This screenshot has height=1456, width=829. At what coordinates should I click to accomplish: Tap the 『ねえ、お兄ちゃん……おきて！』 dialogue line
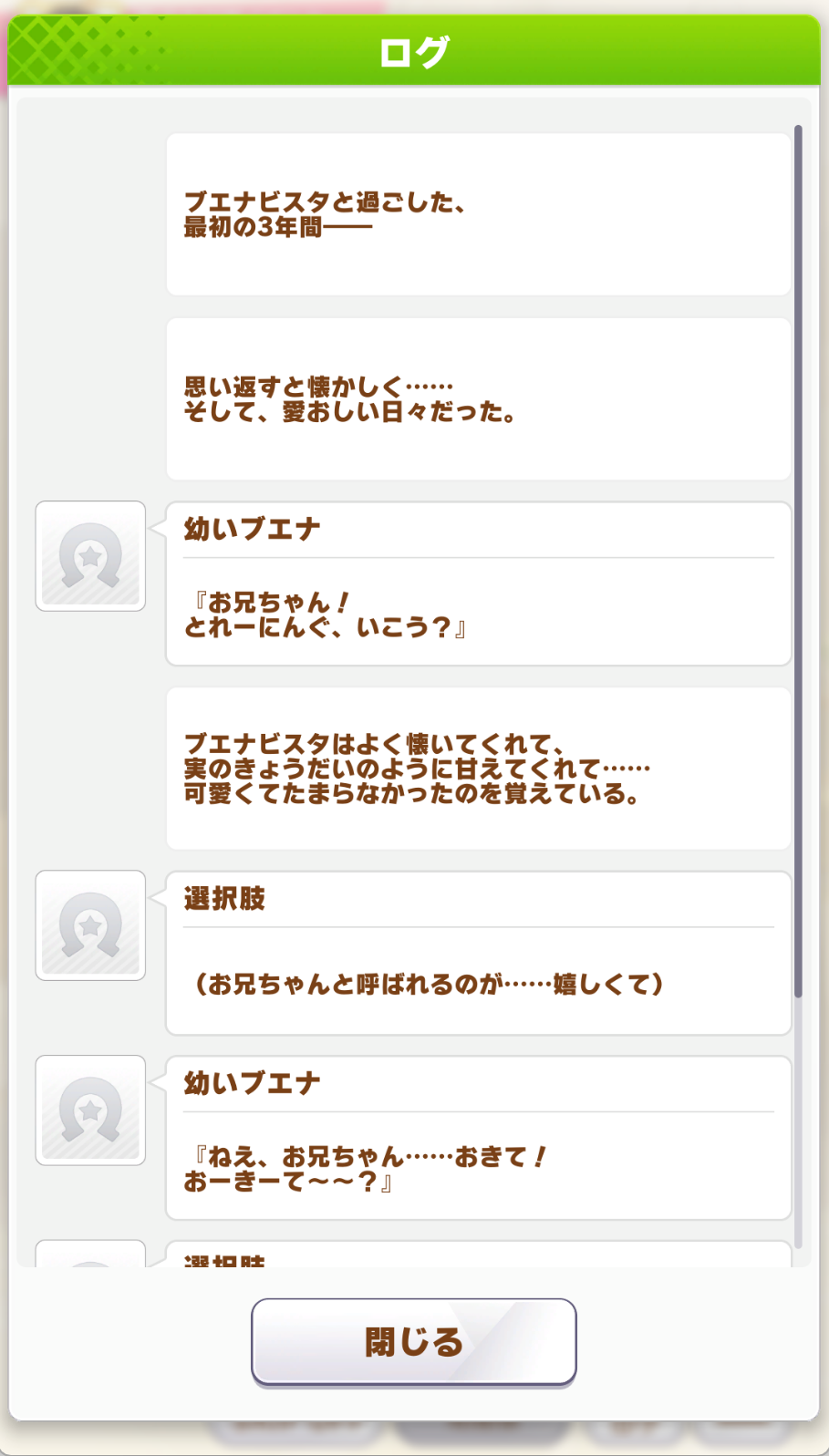(365, 1170)
